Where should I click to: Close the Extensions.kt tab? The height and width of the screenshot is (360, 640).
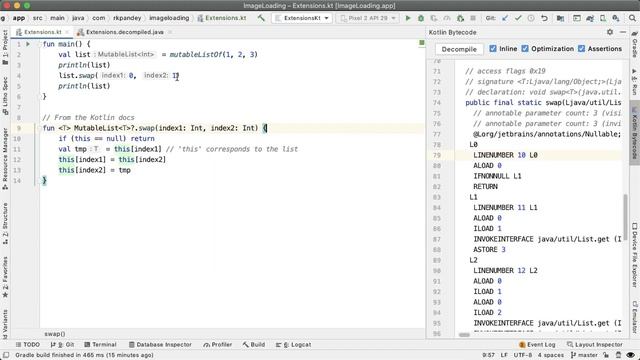tap(67, 32)
